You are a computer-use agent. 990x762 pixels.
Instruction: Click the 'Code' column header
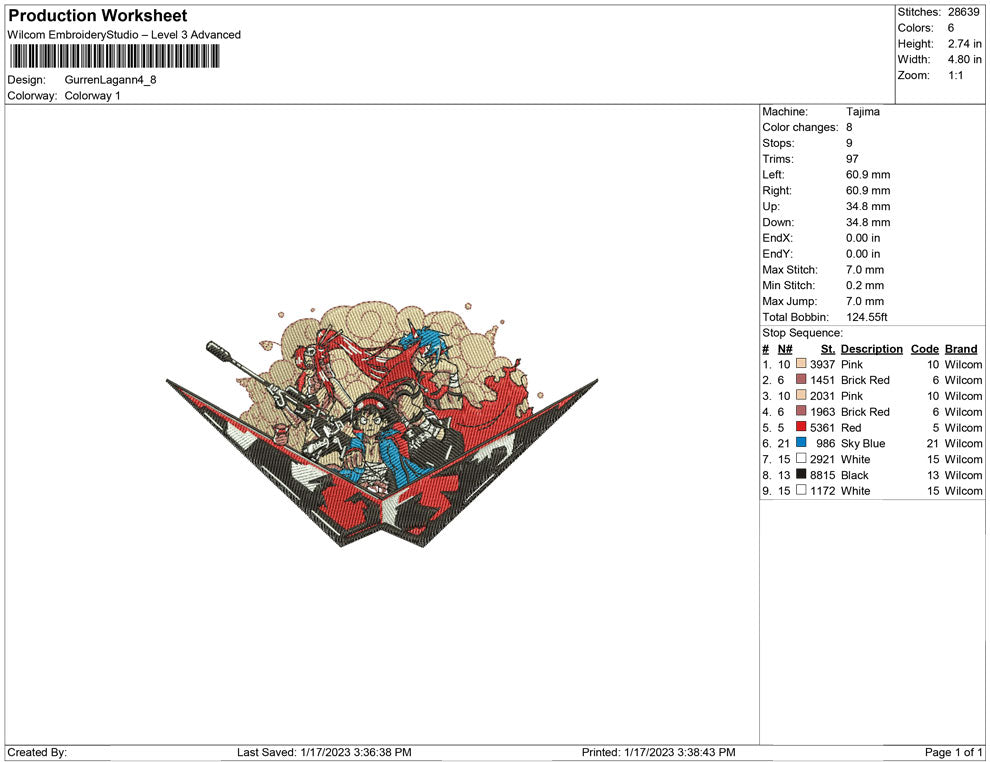tap(924, 348)
